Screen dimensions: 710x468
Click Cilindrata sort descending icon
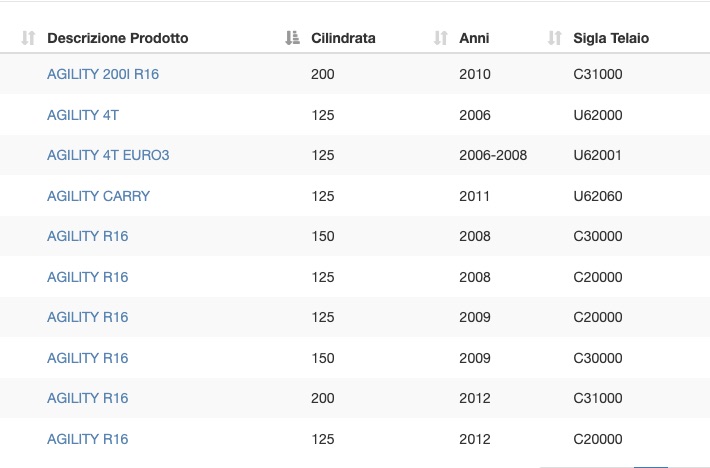[x=293, y=38]
